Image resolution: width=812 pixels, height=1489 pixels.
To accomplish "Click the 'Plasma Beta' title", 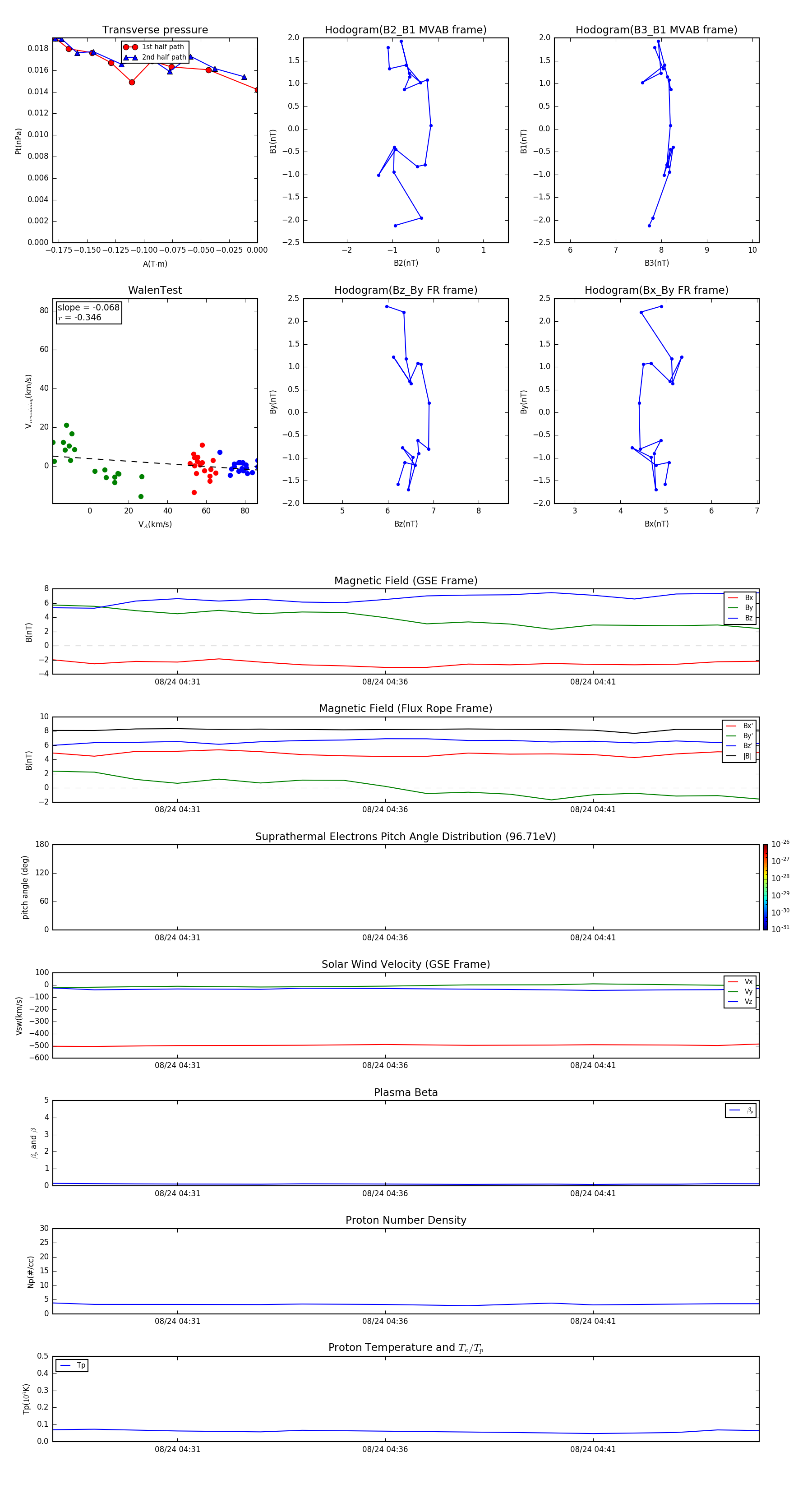I will click(x=406, y=1093).
